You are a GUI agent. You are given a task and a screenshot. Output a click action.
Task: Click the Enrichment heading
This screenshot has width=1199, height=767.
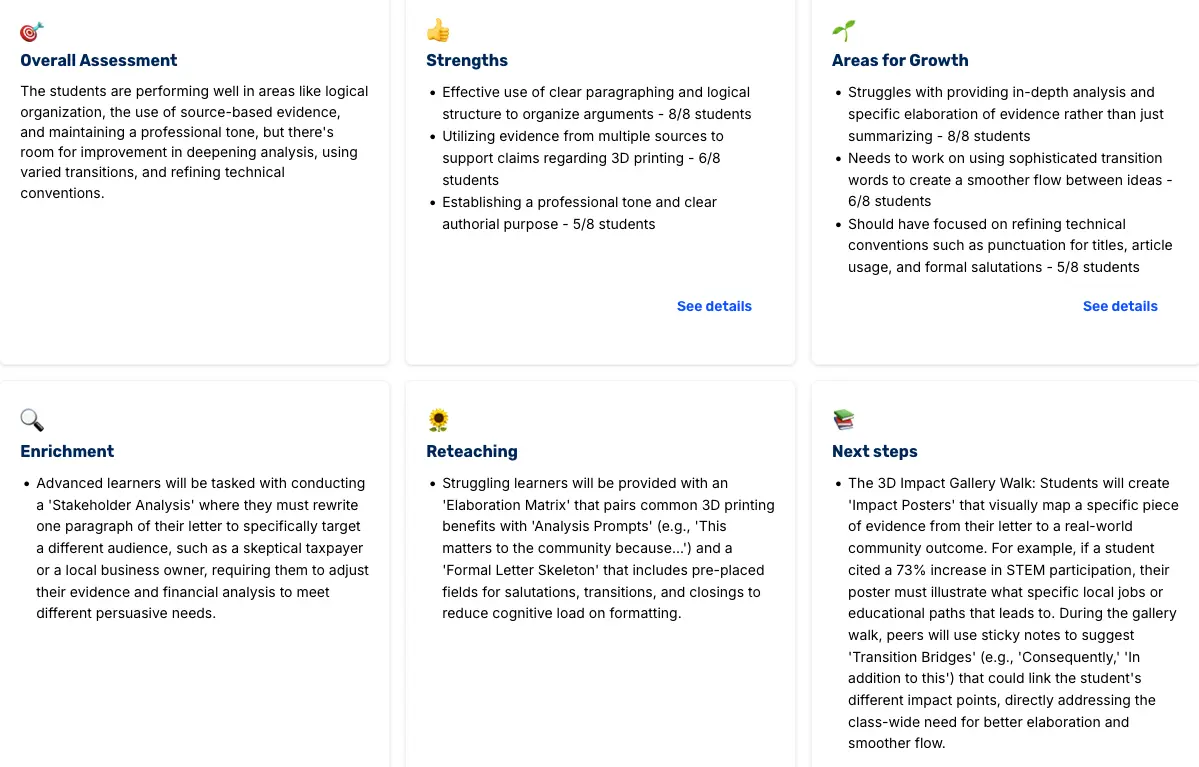point(67,451)
